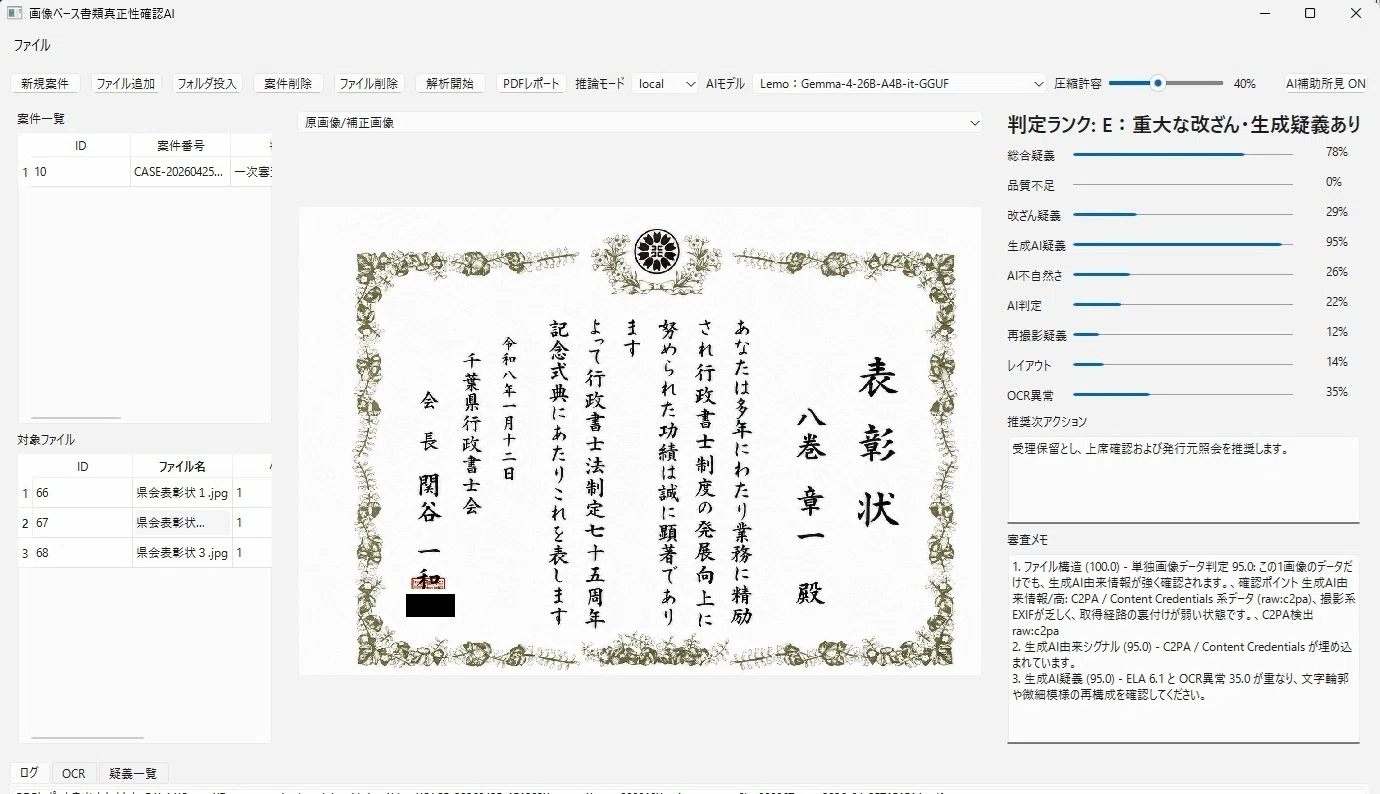Minimize the application window

(1264, 13)
